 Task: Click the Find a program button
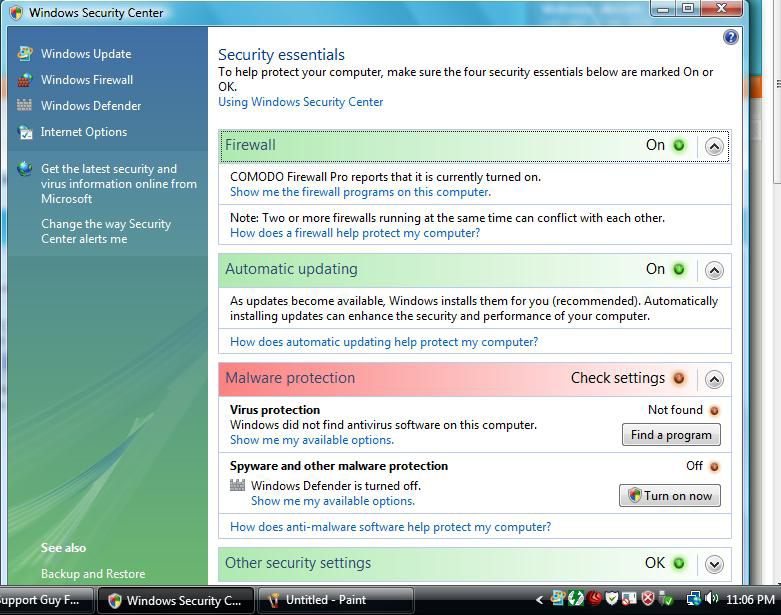click(671, 435)
